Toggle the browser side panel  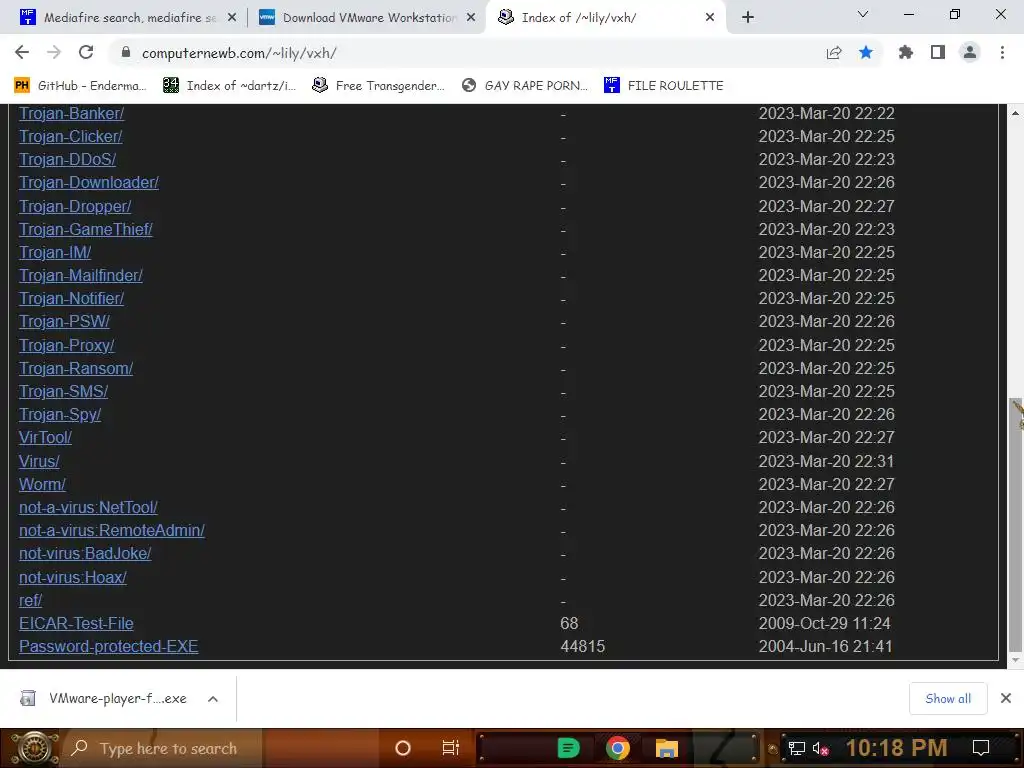pos(937,52)
